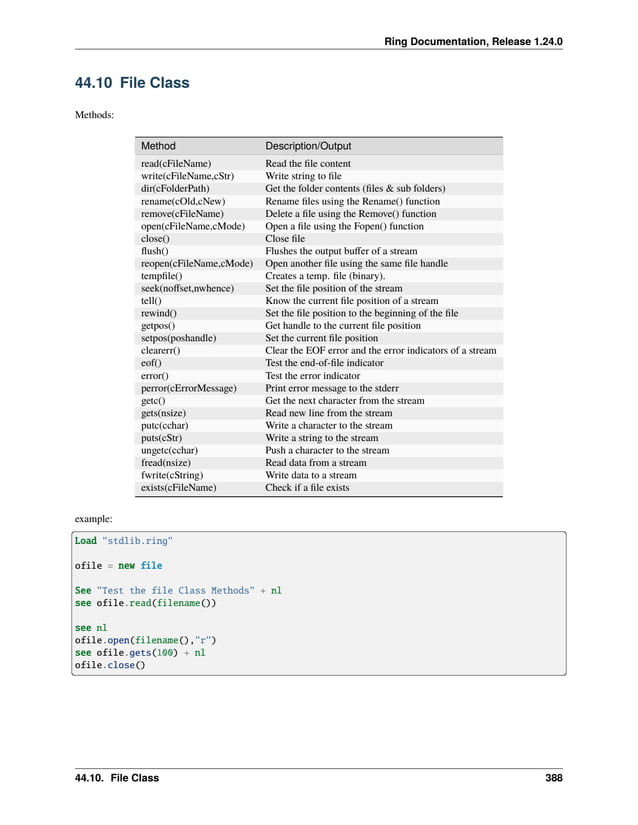Click the 'Read the file content' description
This screenshot has height=825, width=638.
coord(308,164)
